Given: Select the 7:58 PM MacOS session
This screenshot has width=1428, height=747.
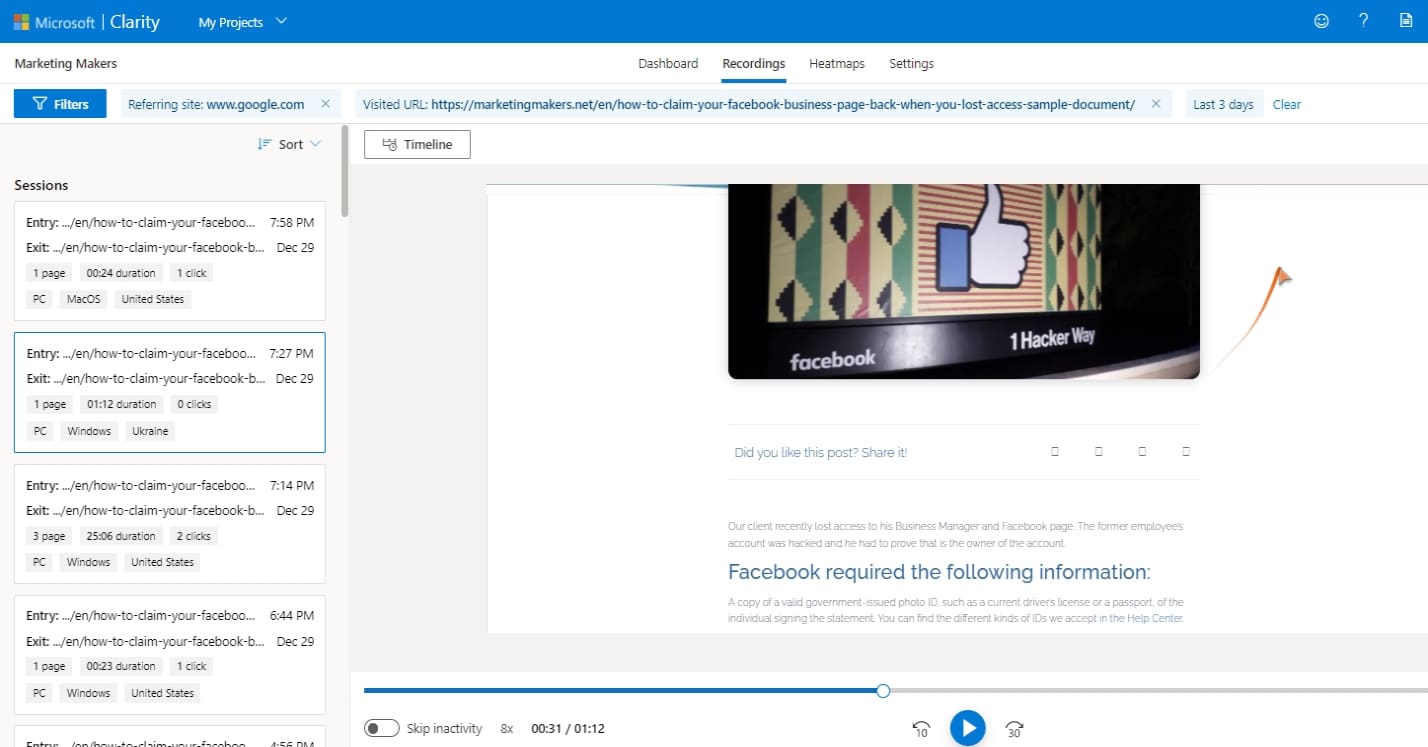Looking at the screenshot, I should 170,260.
